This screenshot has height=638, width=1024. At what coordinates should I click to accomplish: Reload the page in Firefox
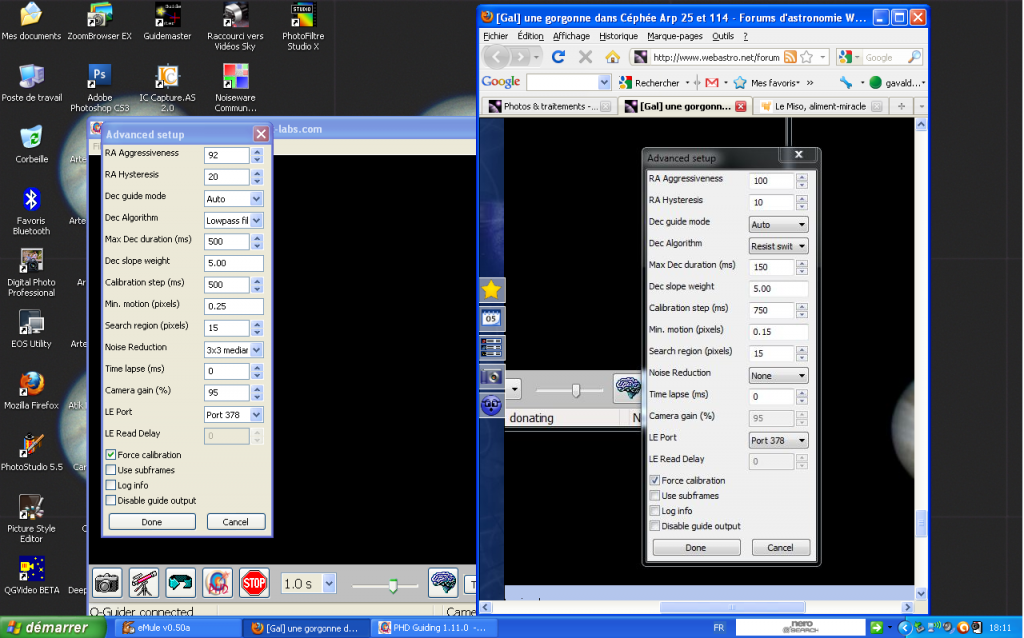coord(558,57)
